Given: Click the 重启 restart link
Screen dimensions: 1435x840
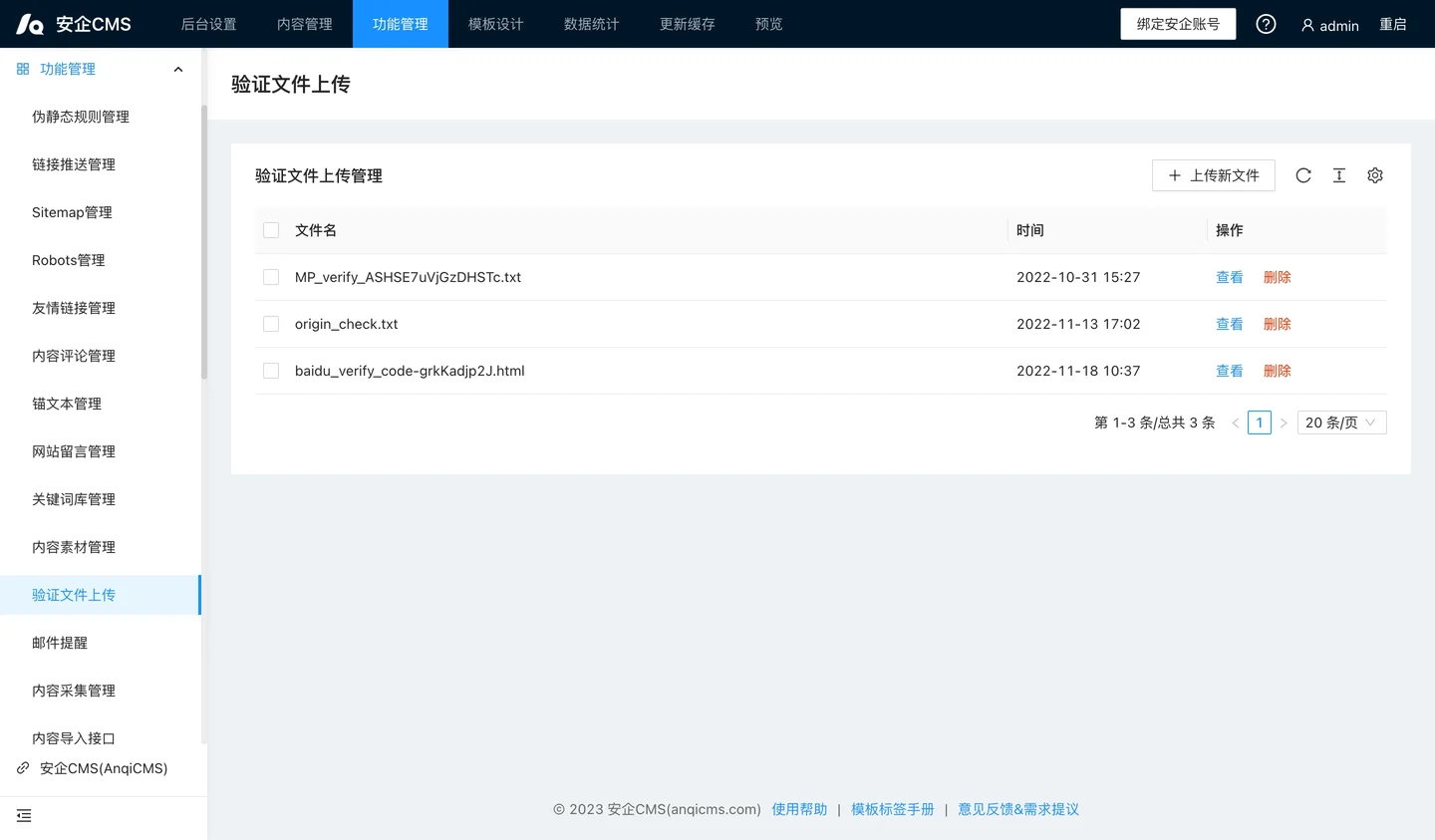Looking at the screenshot, I should pyautogui.click(x=1393, y=24).
